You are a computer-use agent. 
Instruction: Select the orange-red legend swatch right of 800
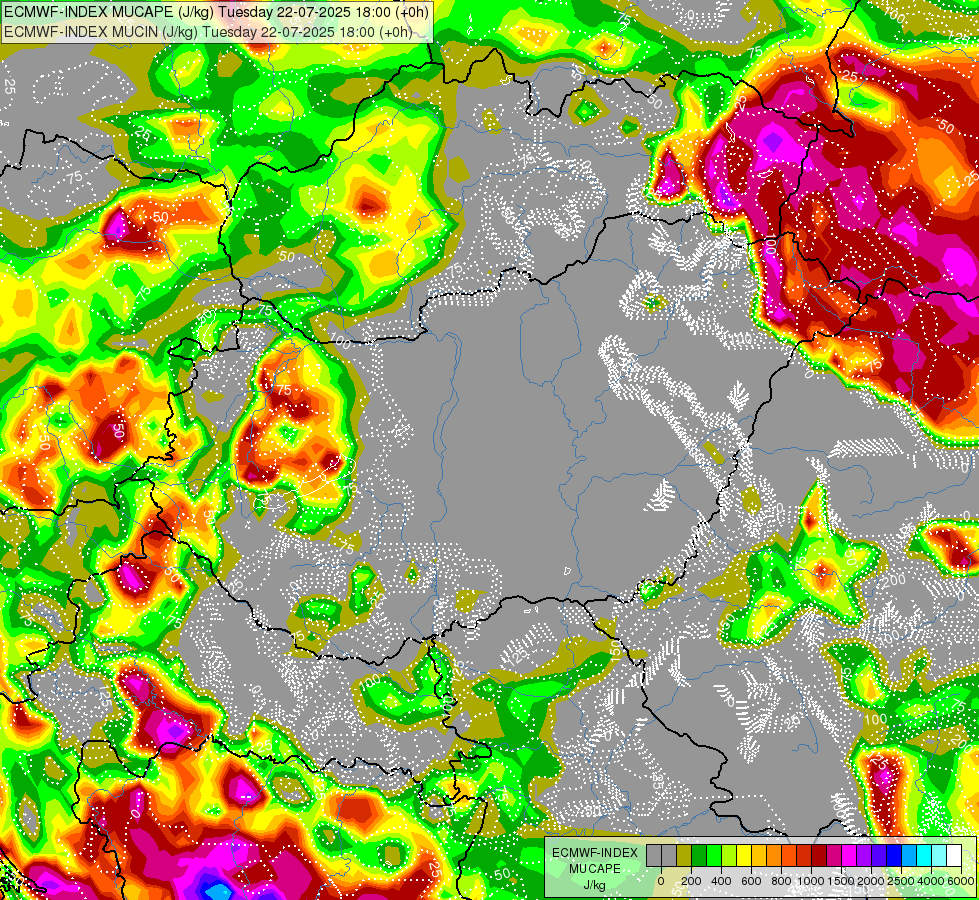tap(789, 855)
